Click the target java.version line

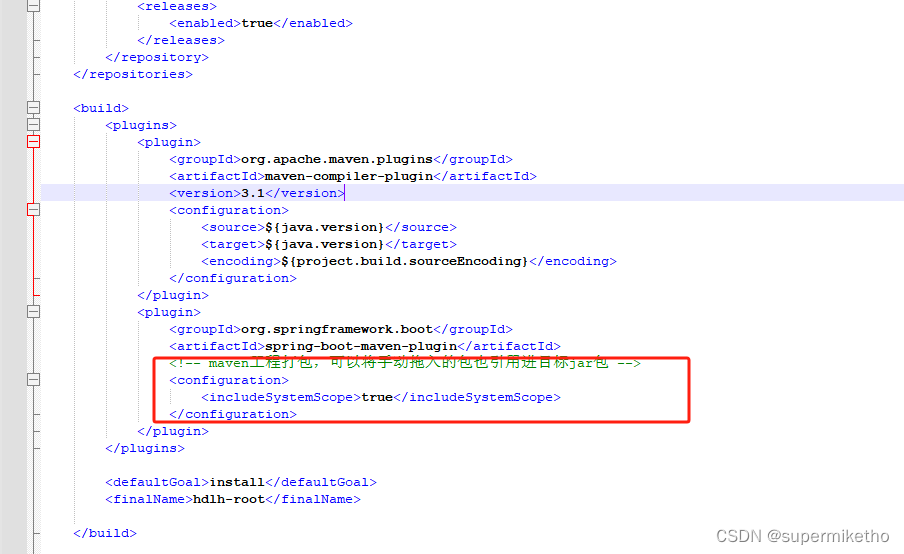click(x=329, y=244)
